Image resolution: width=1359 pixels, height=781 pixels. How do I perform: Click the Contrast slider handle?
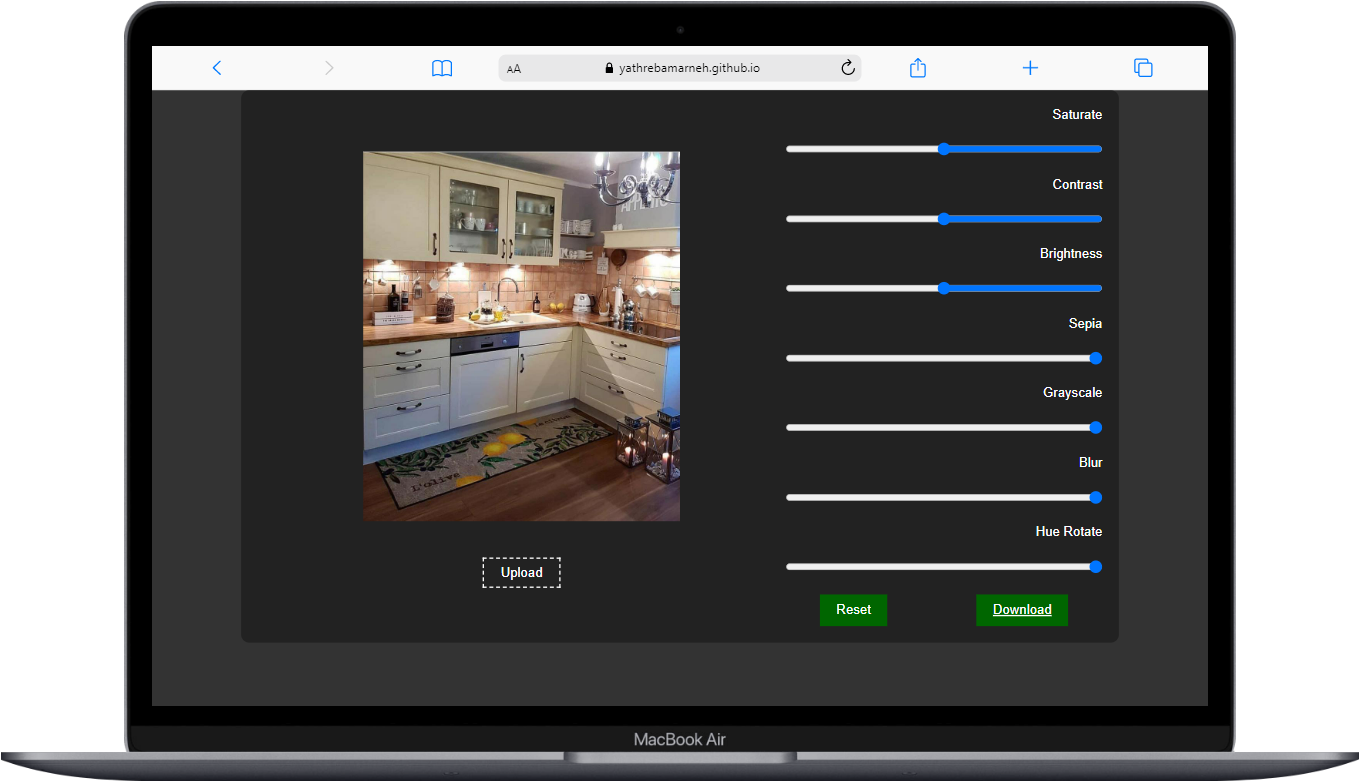[943, 218]
